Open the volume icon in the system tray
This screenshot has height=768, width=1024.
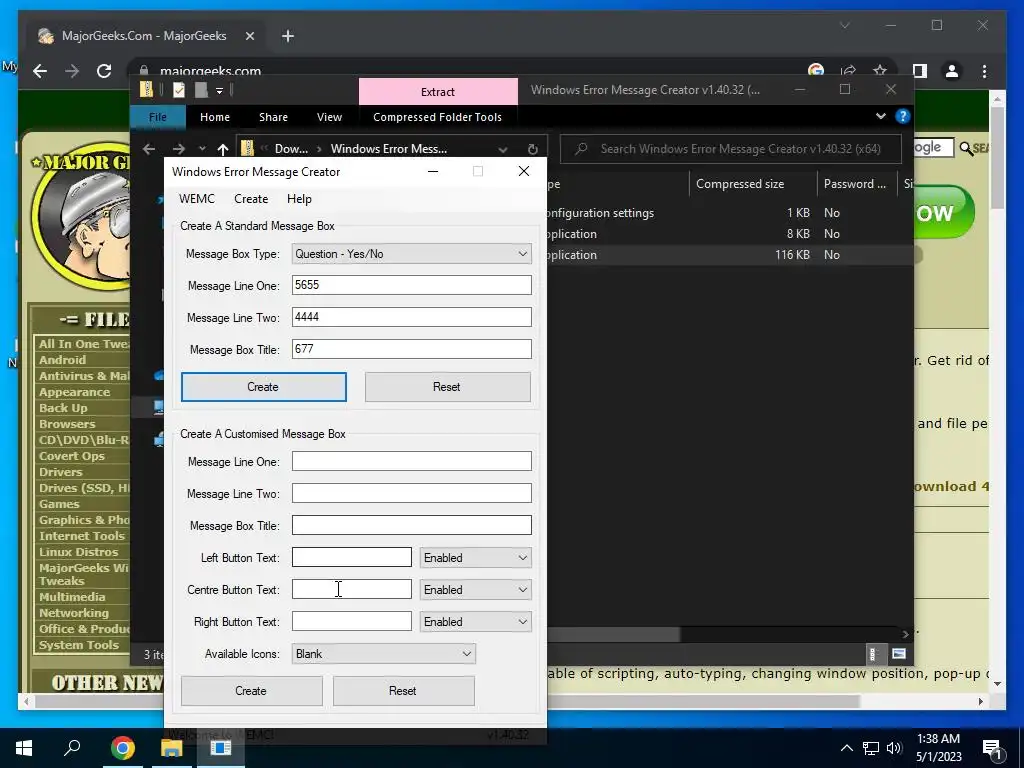point(894,748)
